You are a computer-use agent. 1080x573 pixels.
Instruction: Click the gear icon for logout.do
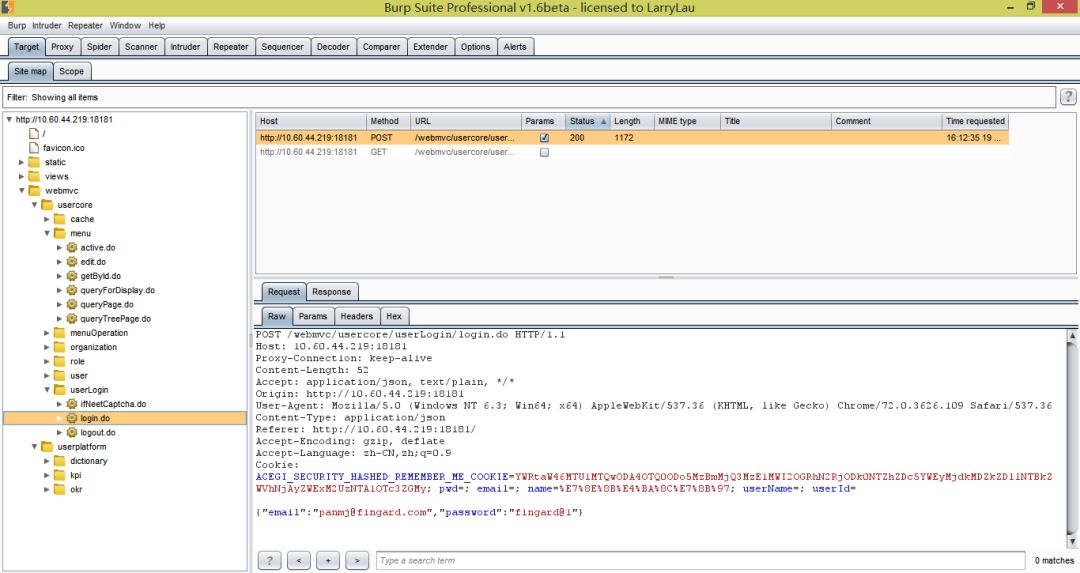72,433
